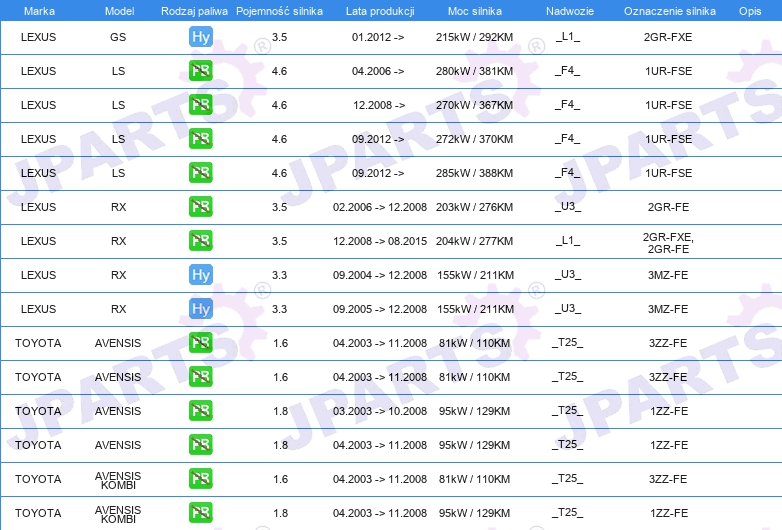Select 2GR-FXE engine code in GS row
This screenshot has height=530, width=782.
click(668, 37)
